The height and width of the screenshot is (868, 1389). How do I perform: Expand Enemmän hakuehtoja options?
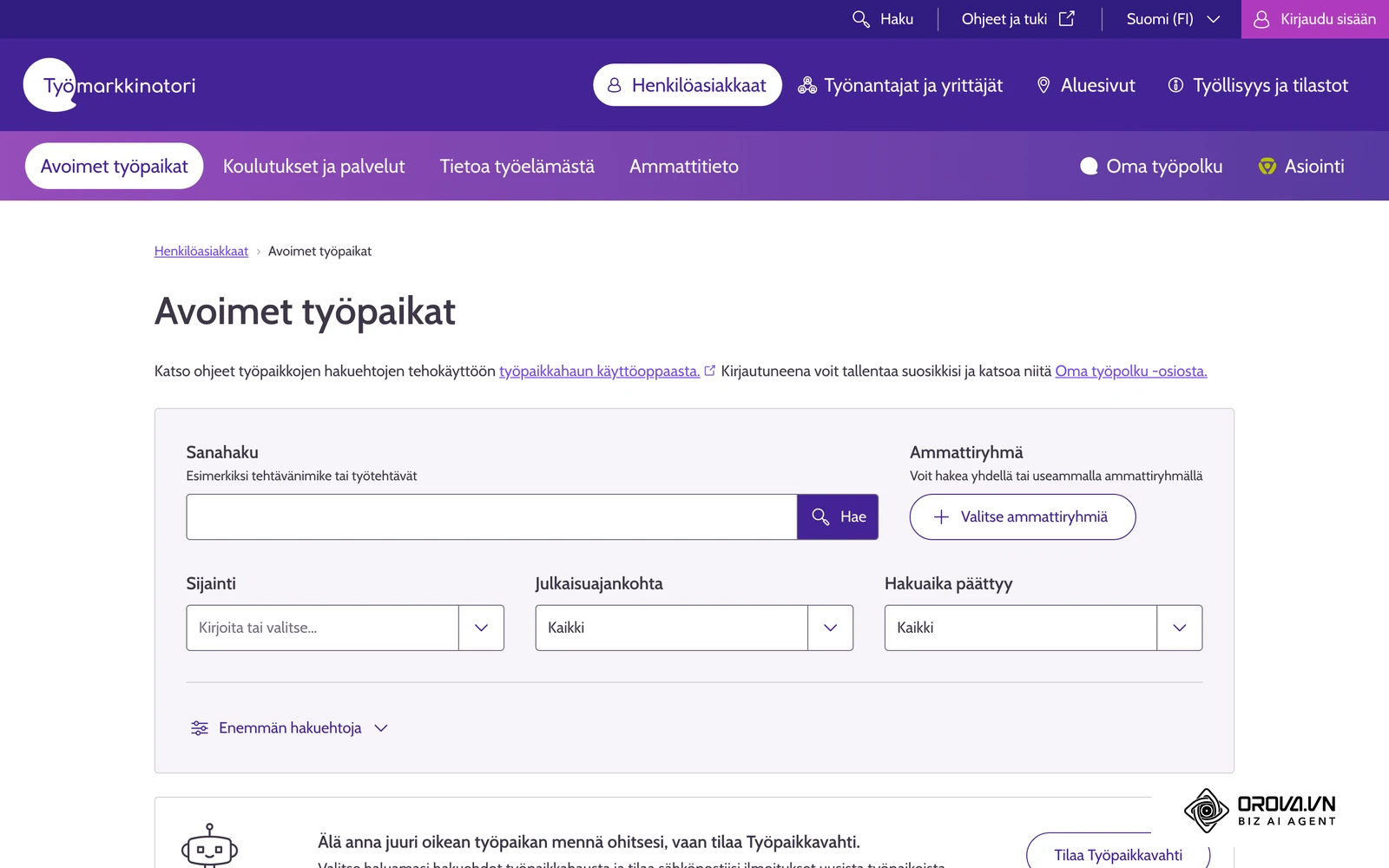(x=289, y=728)
